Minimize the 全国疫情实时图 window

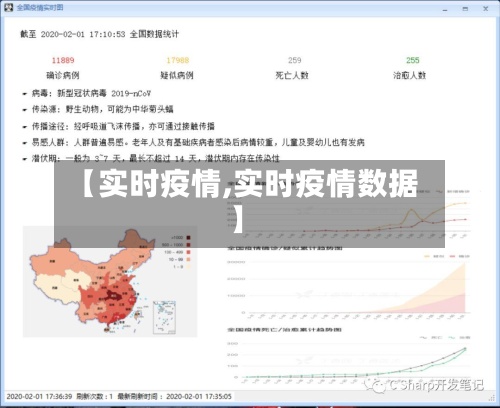point(445,10)
